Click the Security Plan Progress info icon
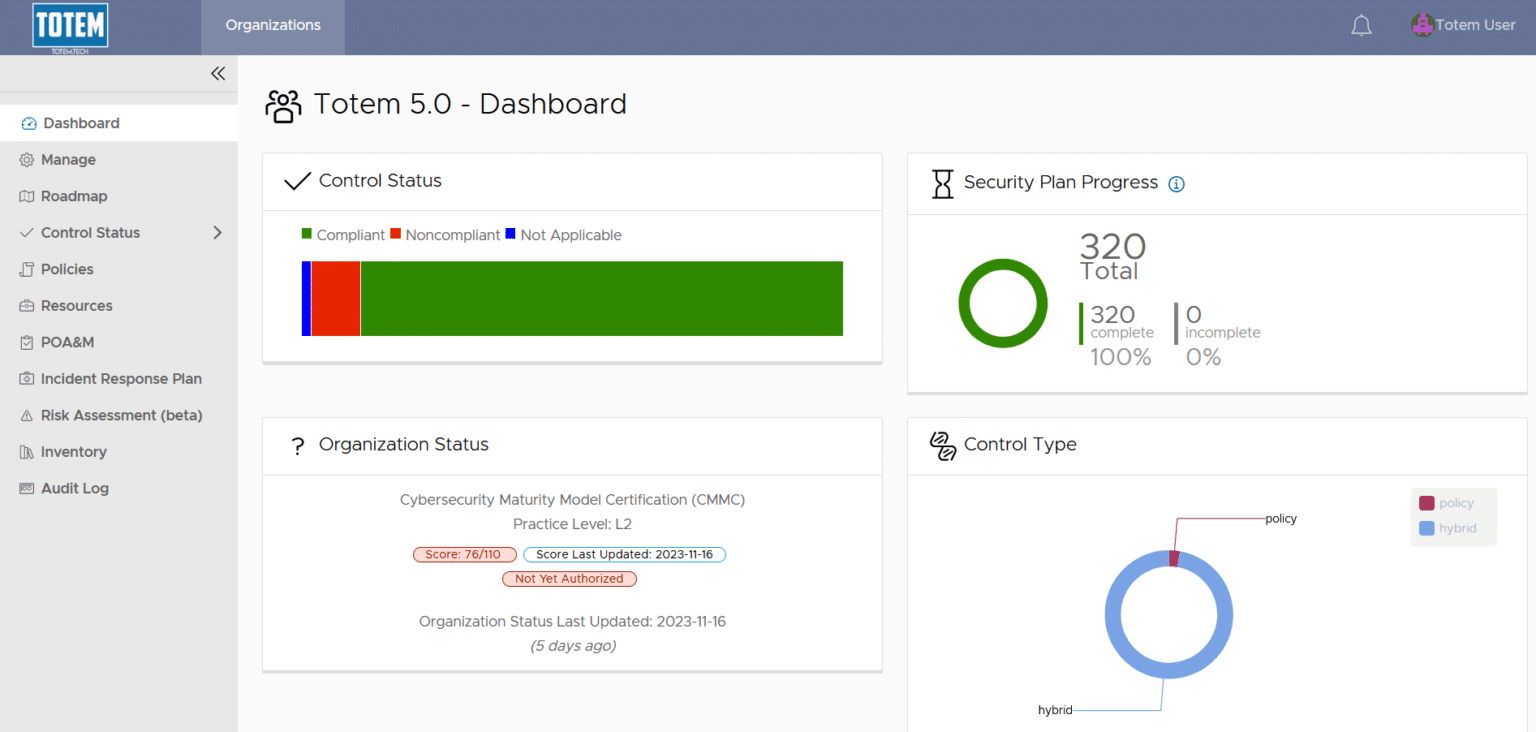 pyautogui.click(x=1176, y=184)
